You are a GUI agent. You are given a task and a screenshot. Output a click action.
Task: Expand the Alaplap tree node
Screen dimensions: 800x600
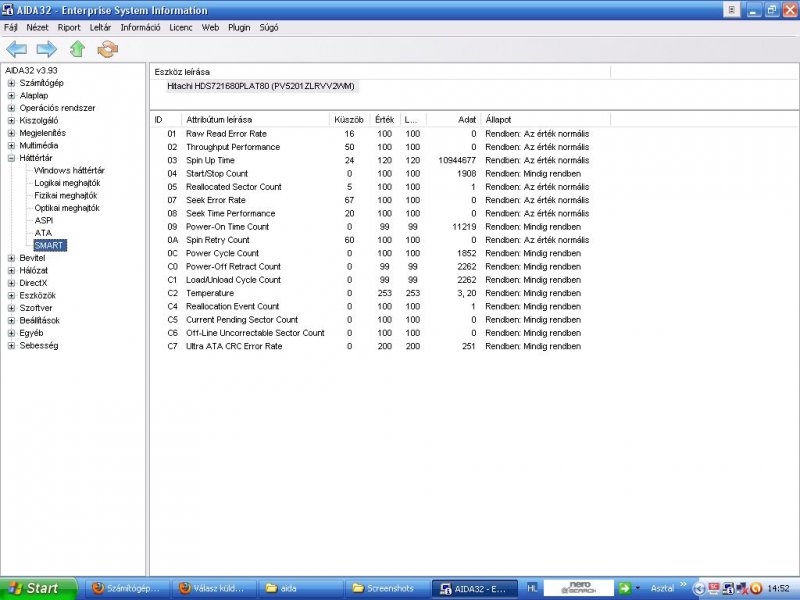click(x=11, y=95)
